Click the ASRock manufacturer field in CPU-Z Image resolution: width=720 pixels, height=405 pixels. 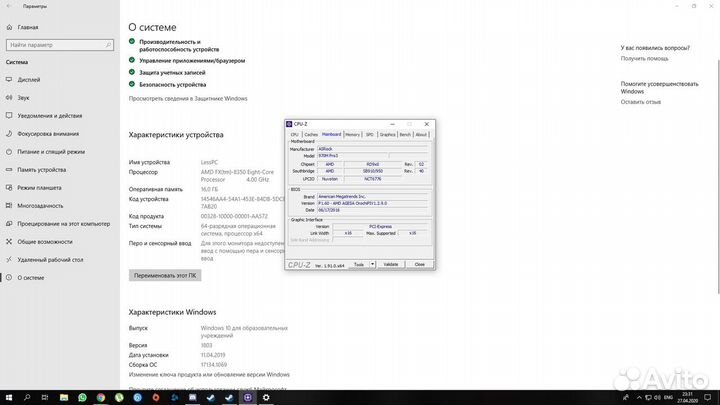click(373, 149)
